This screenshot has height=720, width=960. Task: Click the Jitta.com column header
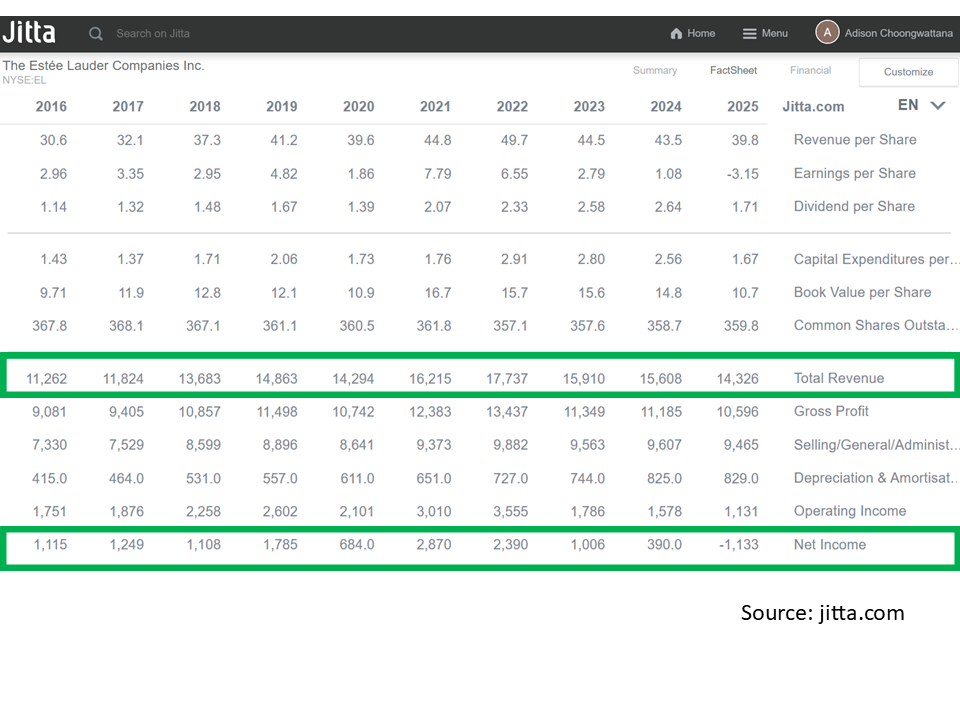(x=813, y=107)
